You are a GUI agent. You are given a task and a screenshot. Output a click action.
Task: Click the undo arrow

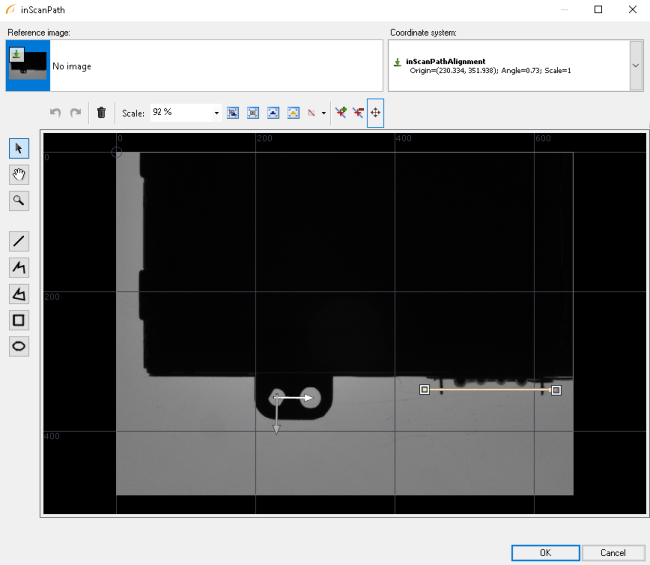click(56, 113)
